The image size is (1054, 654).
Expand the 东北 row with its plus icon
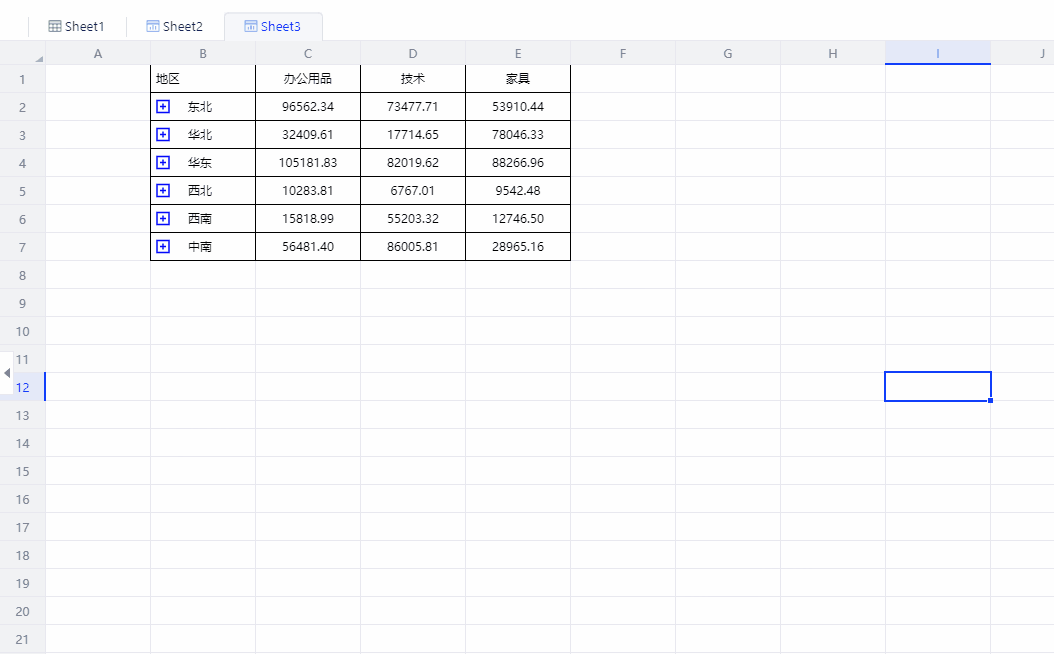click(x=163, y=106)
